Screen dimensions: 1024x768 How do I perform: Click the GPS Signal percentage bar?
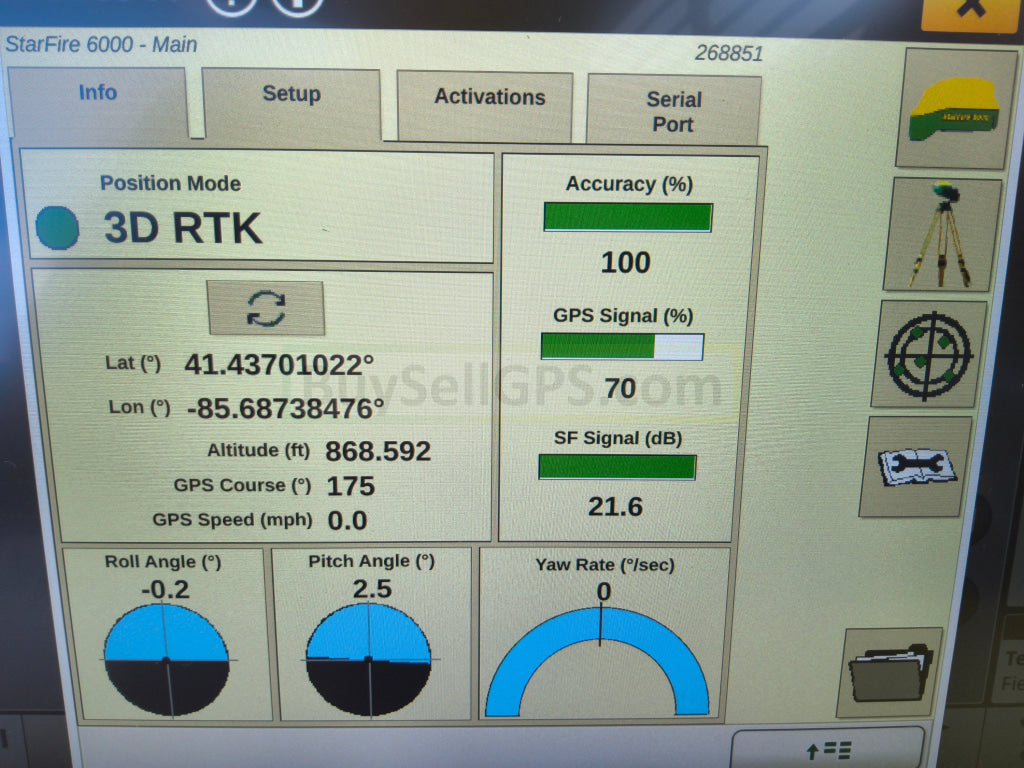tap(622, 346)
